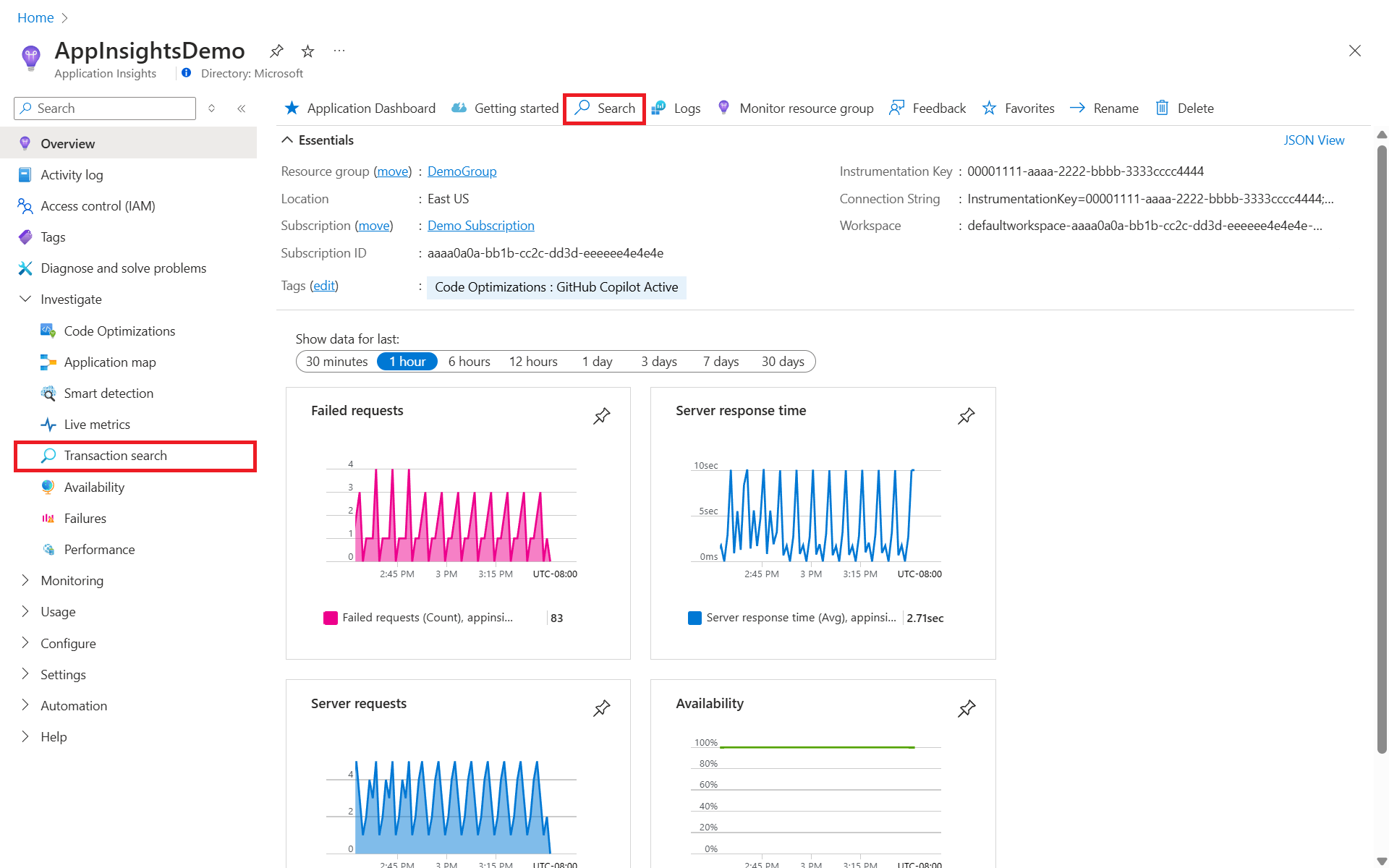The height and width of the screenshot is (868, 1389).
Task: Click the Delete trash icon
Action: pyautogui.click(x=1162, y=109)
